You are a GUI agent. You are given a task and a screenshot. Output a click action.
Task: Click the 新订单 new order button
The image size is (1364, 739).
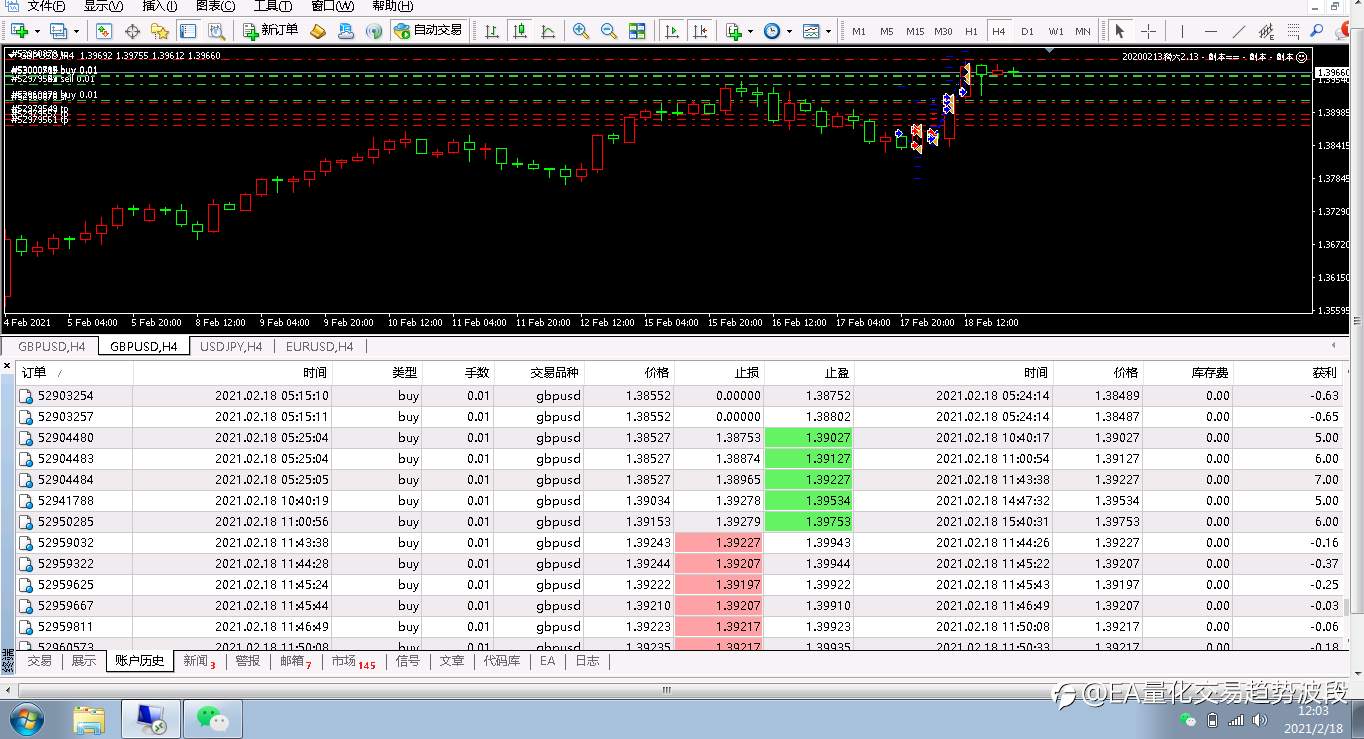click(x=270, y=31)
